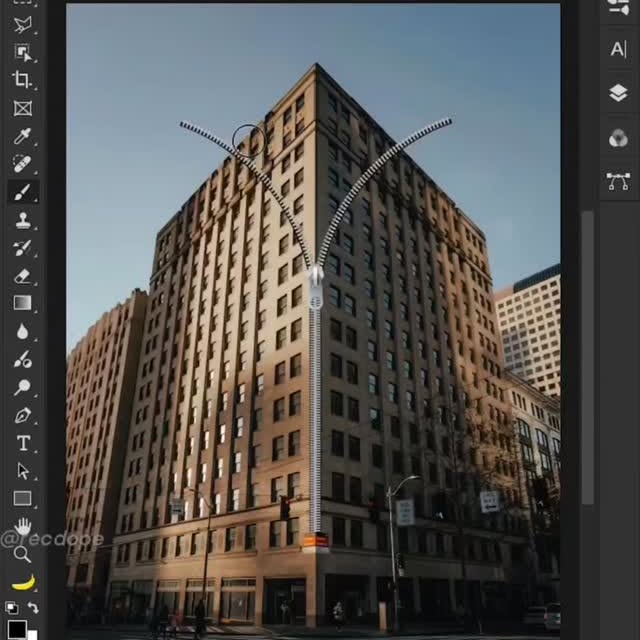Select the Rectangle shape tool

coord(22,498)
